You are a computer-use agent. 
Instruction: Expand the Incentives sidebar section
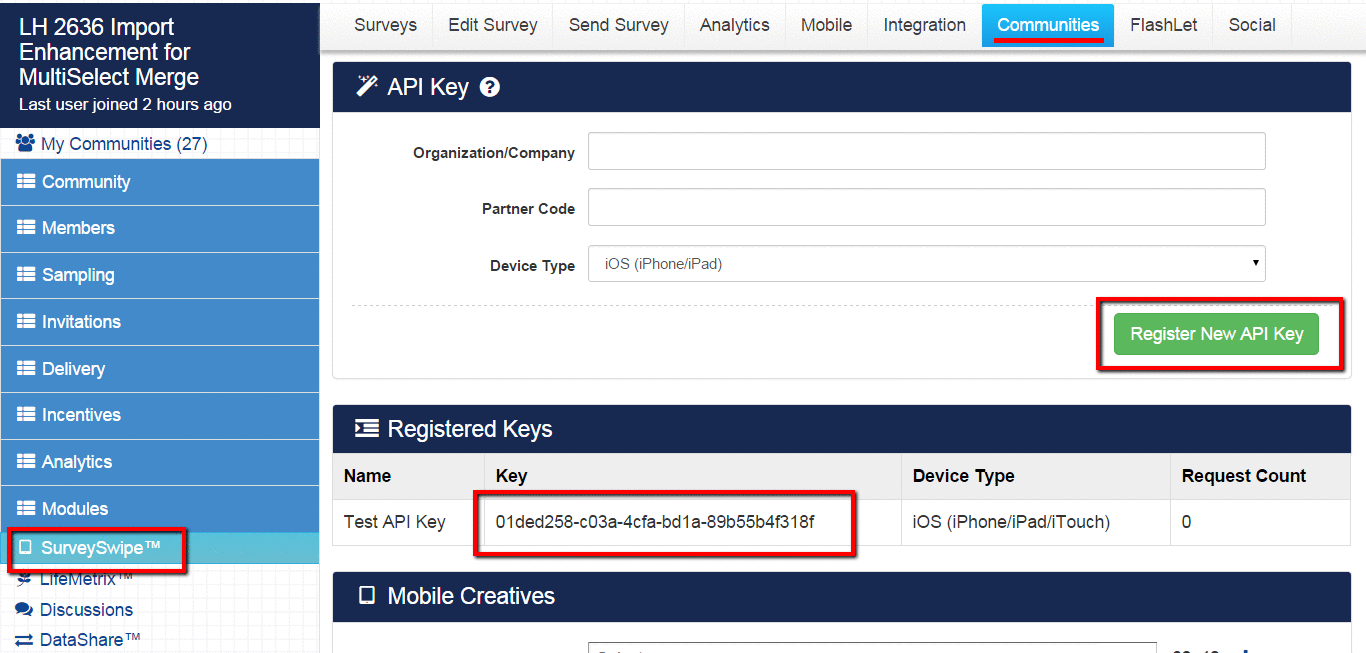[80, 415]
